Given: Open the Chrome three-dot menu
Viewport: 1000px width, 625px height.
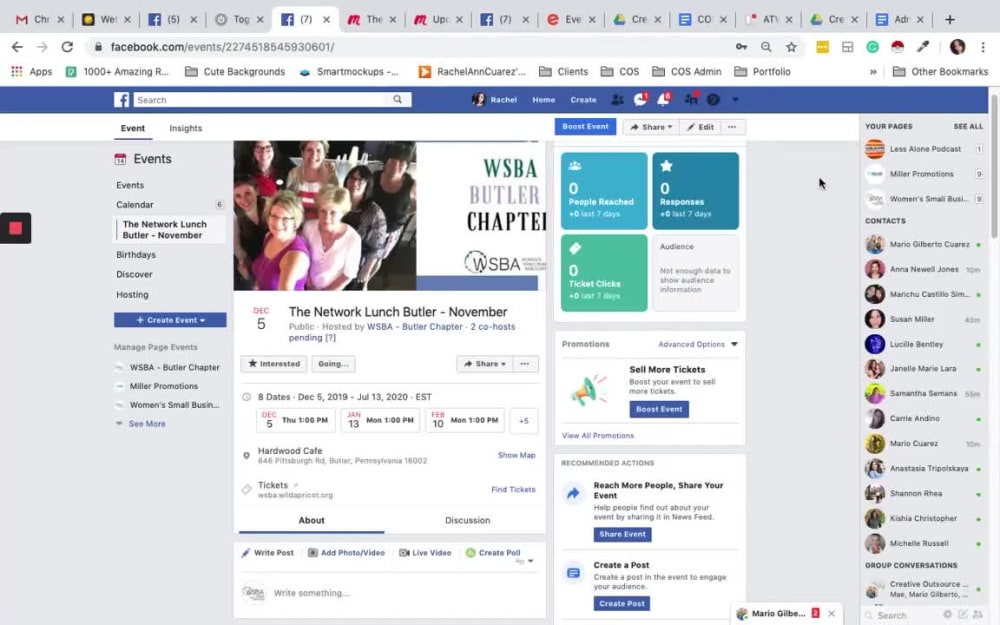Looking at the screenshot, I should pos(983,47).
